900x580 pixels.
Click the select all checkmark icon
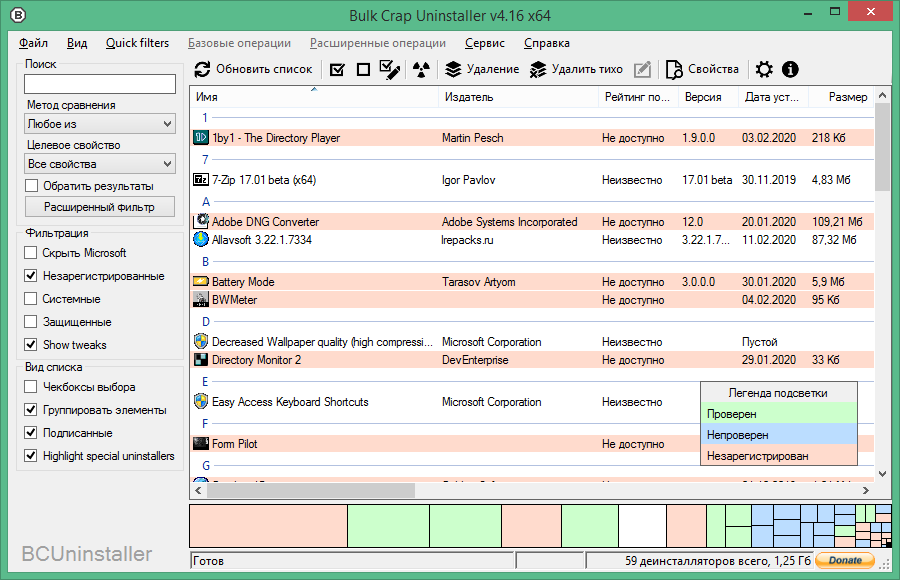338,69
